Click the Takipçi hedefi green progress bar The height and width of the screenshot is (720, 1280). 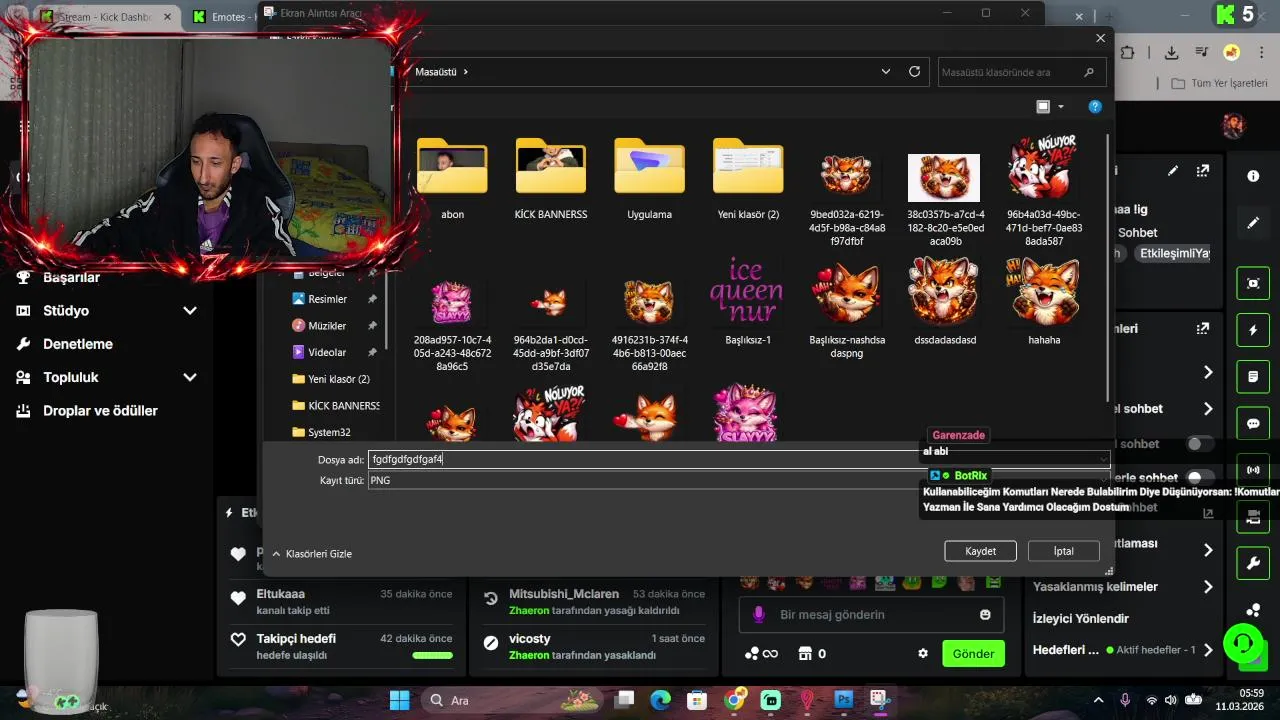[432, 656]
